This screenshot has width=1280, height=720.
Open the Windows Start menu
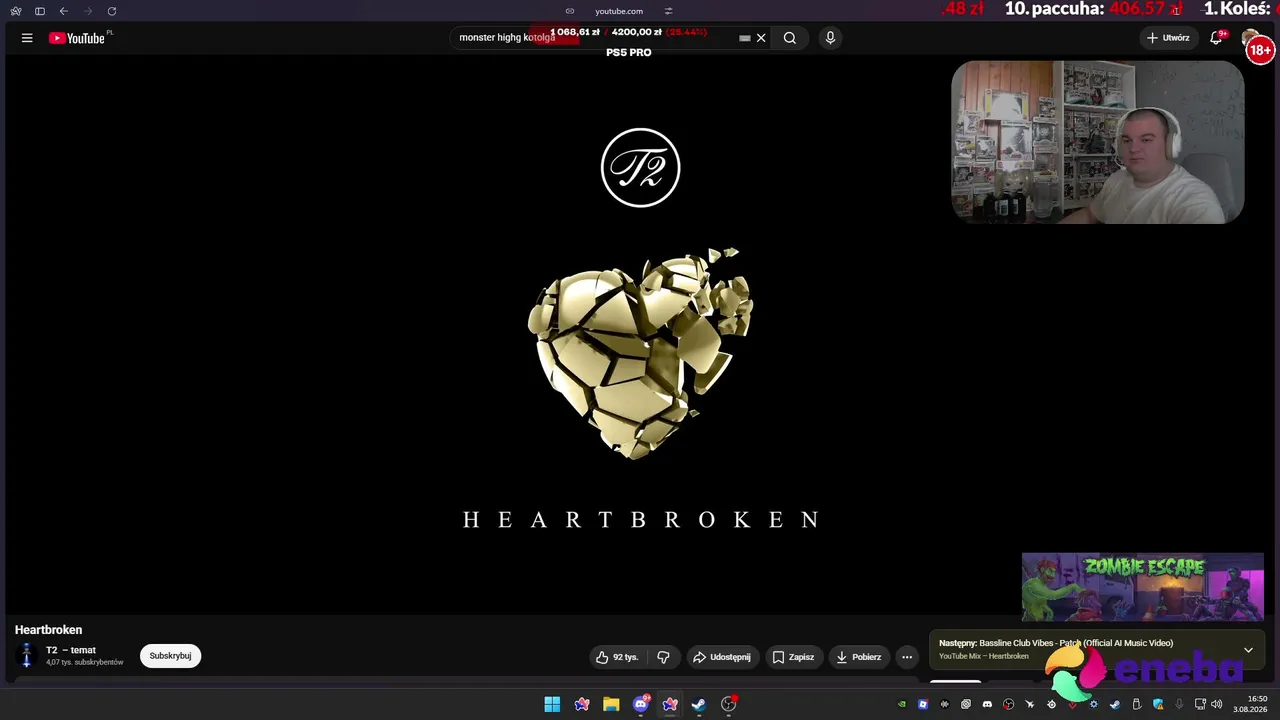point(552,704)
